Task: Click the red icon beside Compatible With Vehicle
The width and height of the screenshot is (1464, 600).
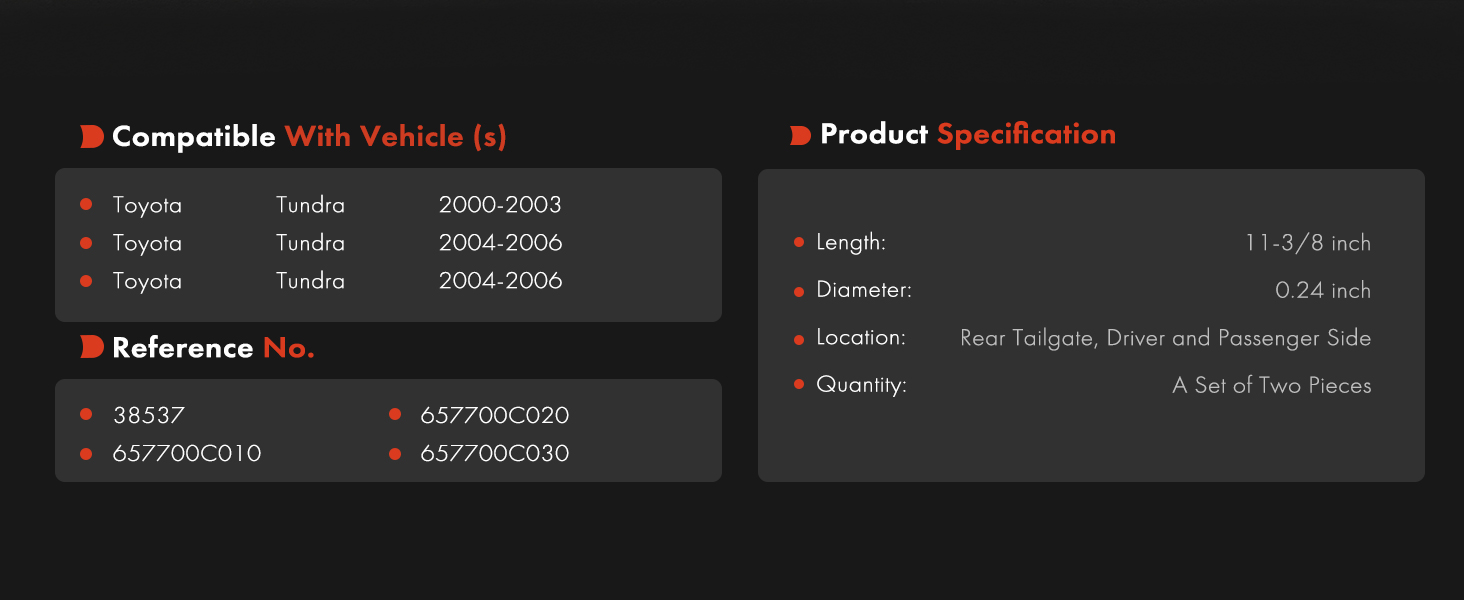Action: click(92, 137)
